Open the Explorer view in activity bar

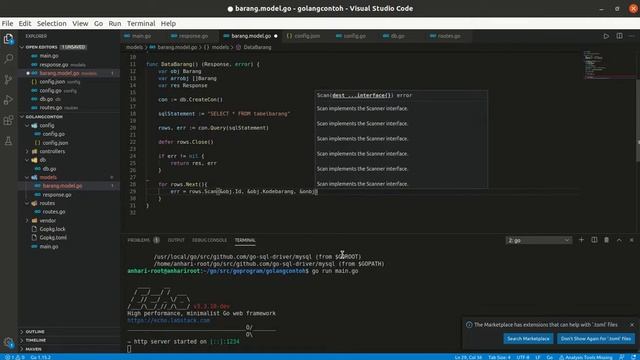[x=9, y=39]
